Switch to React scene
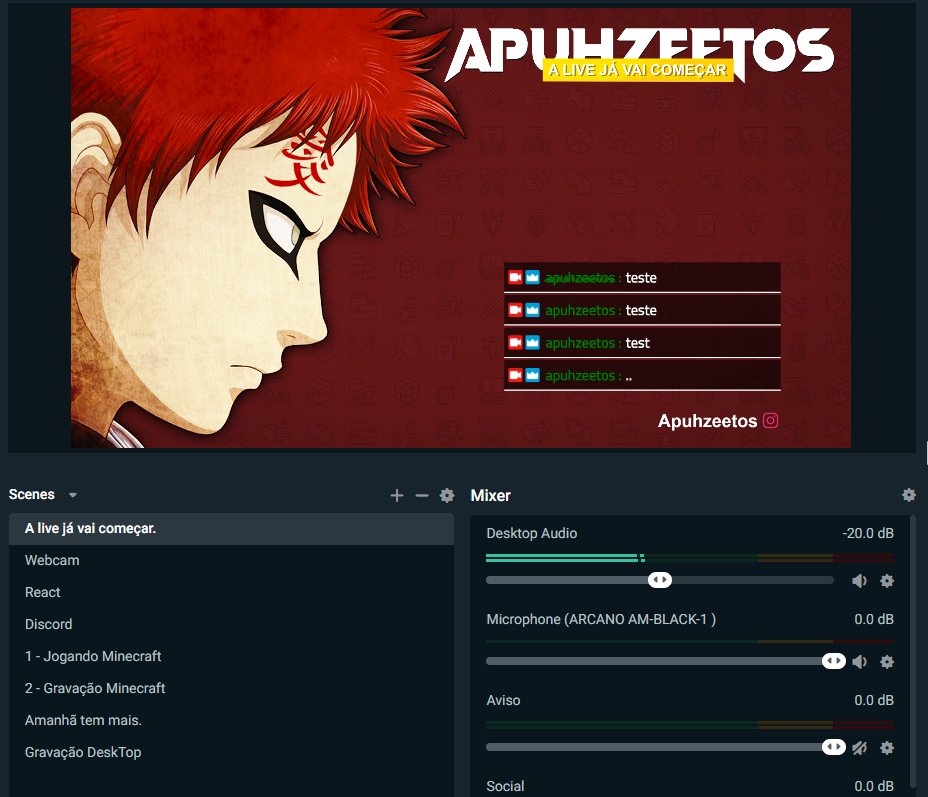928x797 pixels. point(231,592)
